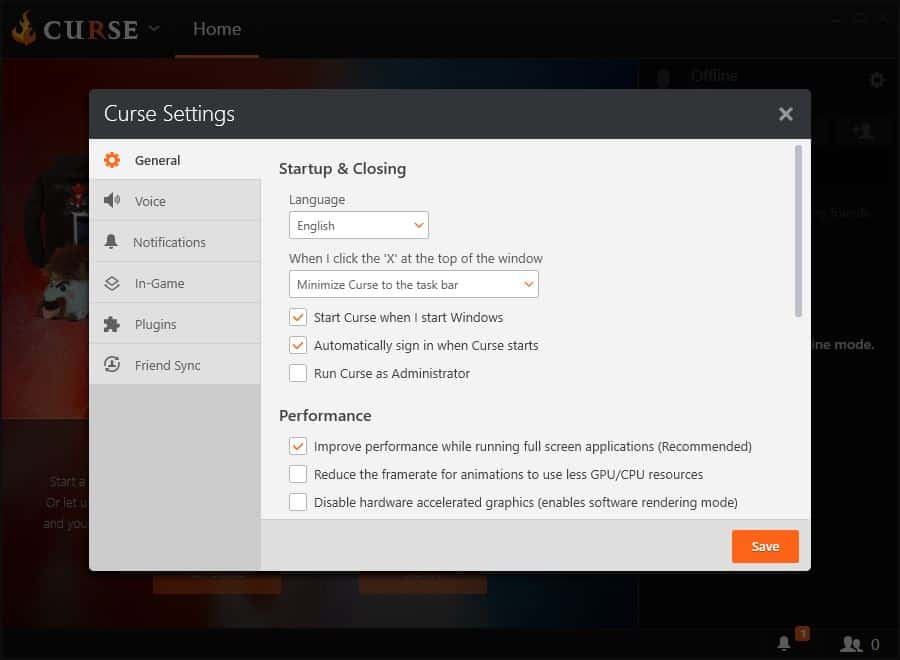Switch to the Home tab

pyautogui.click(x=217, y=29)
